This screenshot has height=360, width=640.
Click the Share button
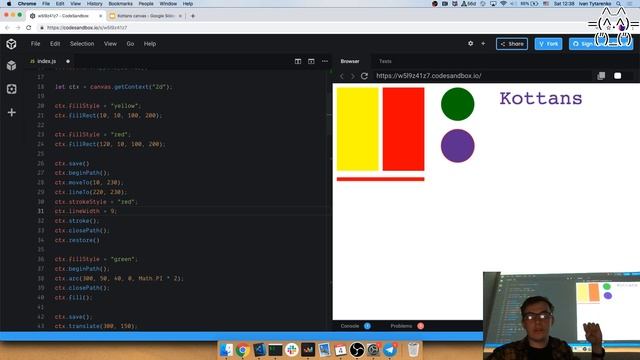point(512,44)
